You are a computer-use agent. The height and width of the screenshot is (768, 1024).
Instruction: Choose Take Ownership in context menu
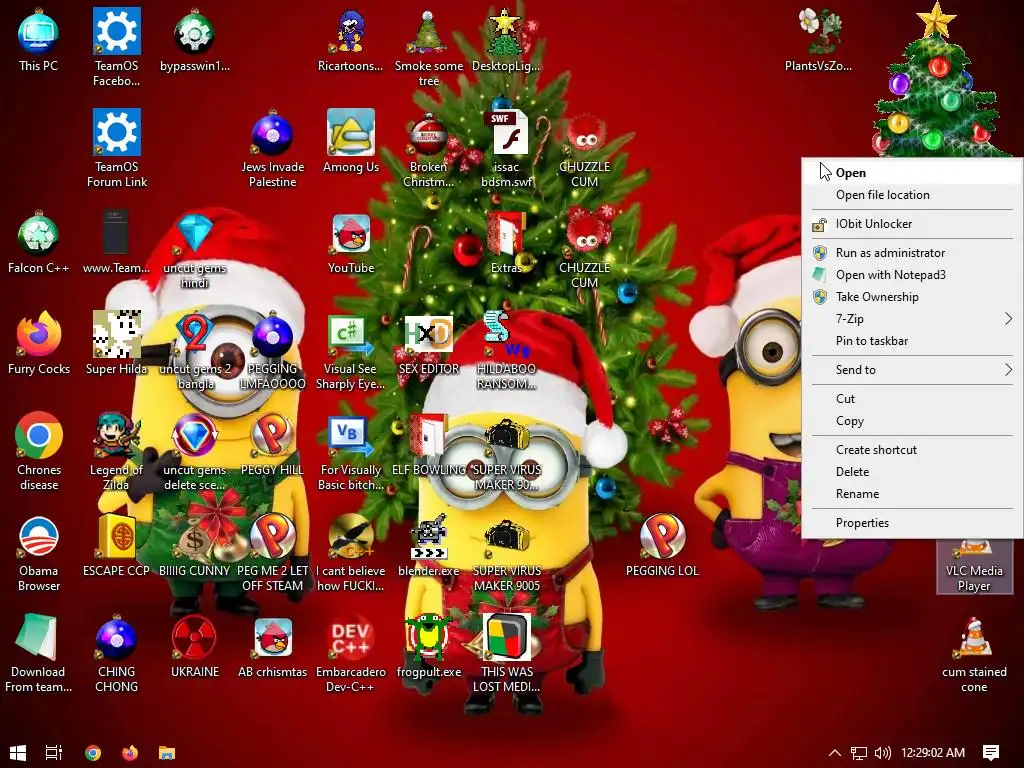coord(912,296)
